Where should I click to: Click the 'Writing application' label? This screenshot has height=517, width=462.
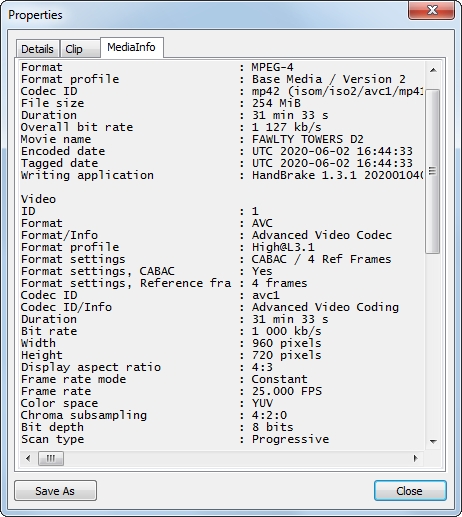[87, 175]
